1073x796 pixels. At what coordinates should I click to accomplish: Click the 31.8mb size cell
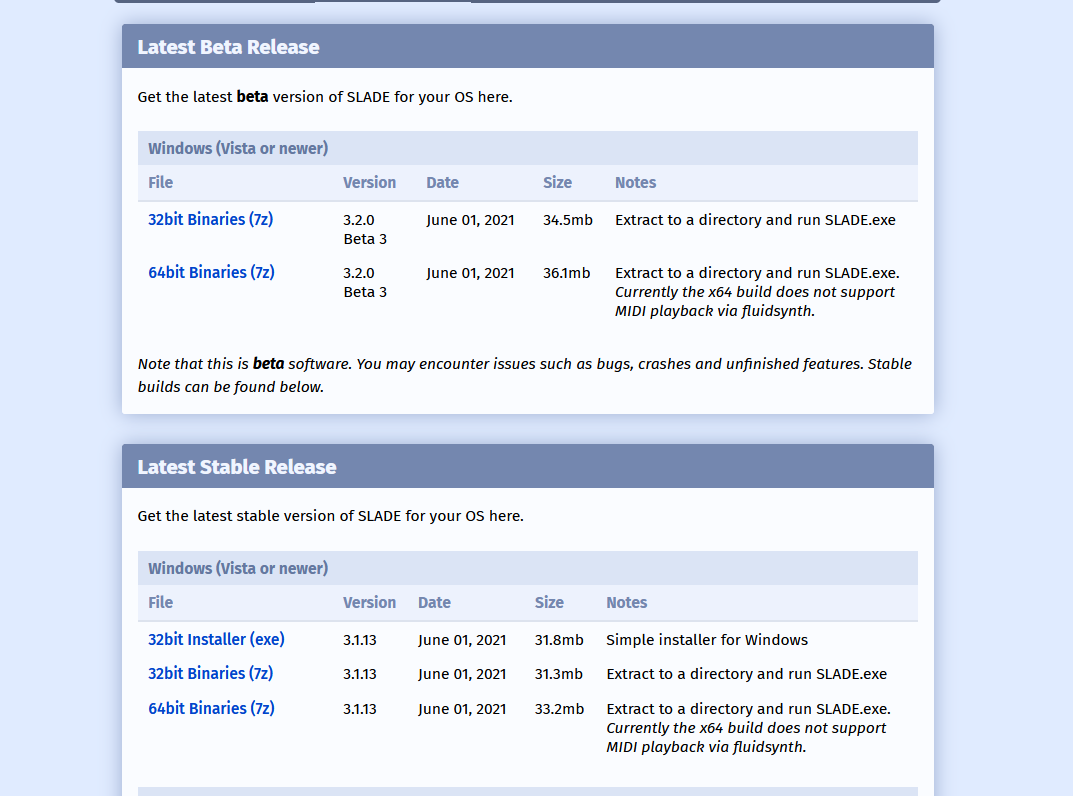point(559,640)
